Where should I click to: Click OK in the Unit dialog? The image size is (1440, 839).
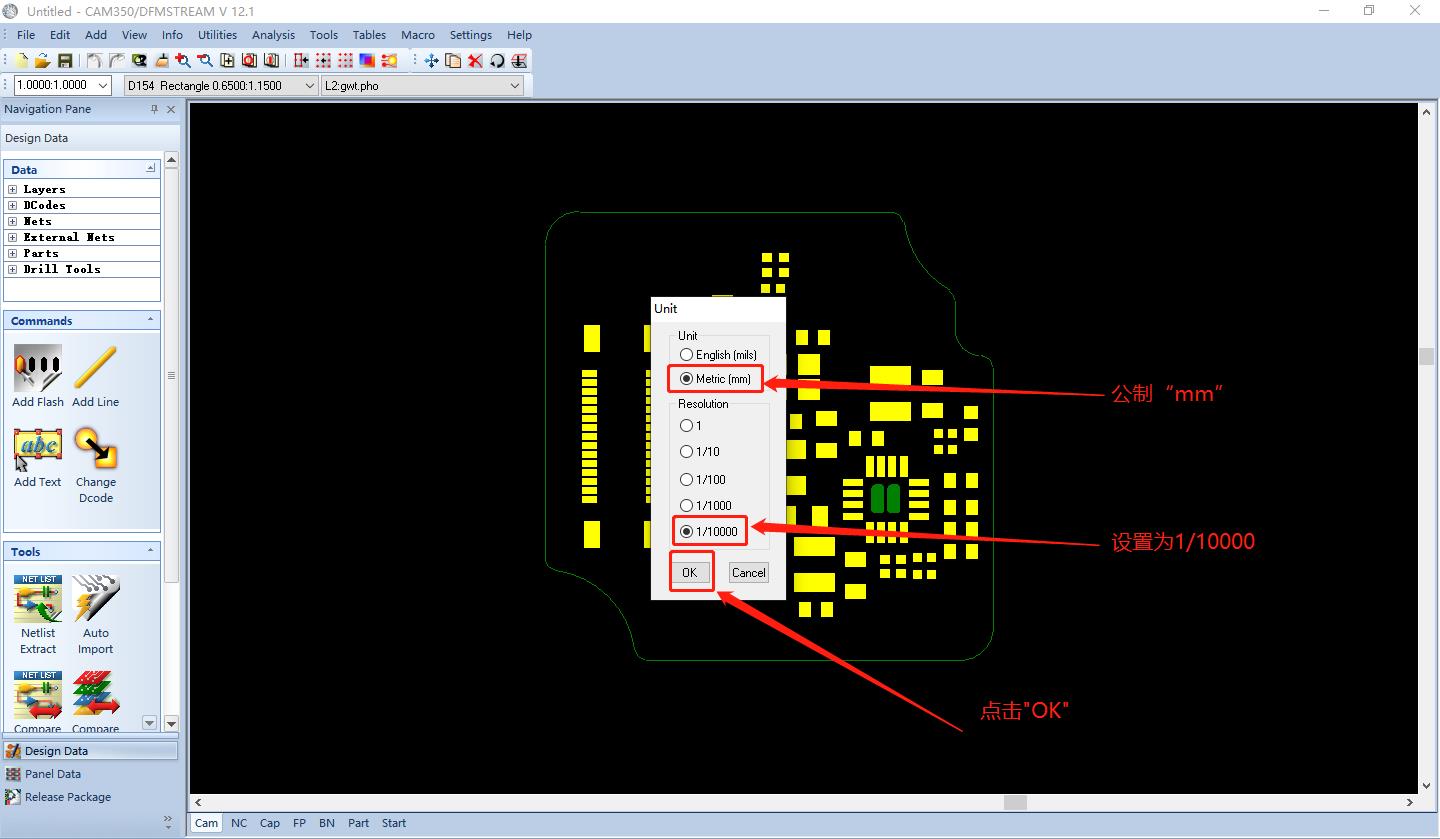pos(689,573)
